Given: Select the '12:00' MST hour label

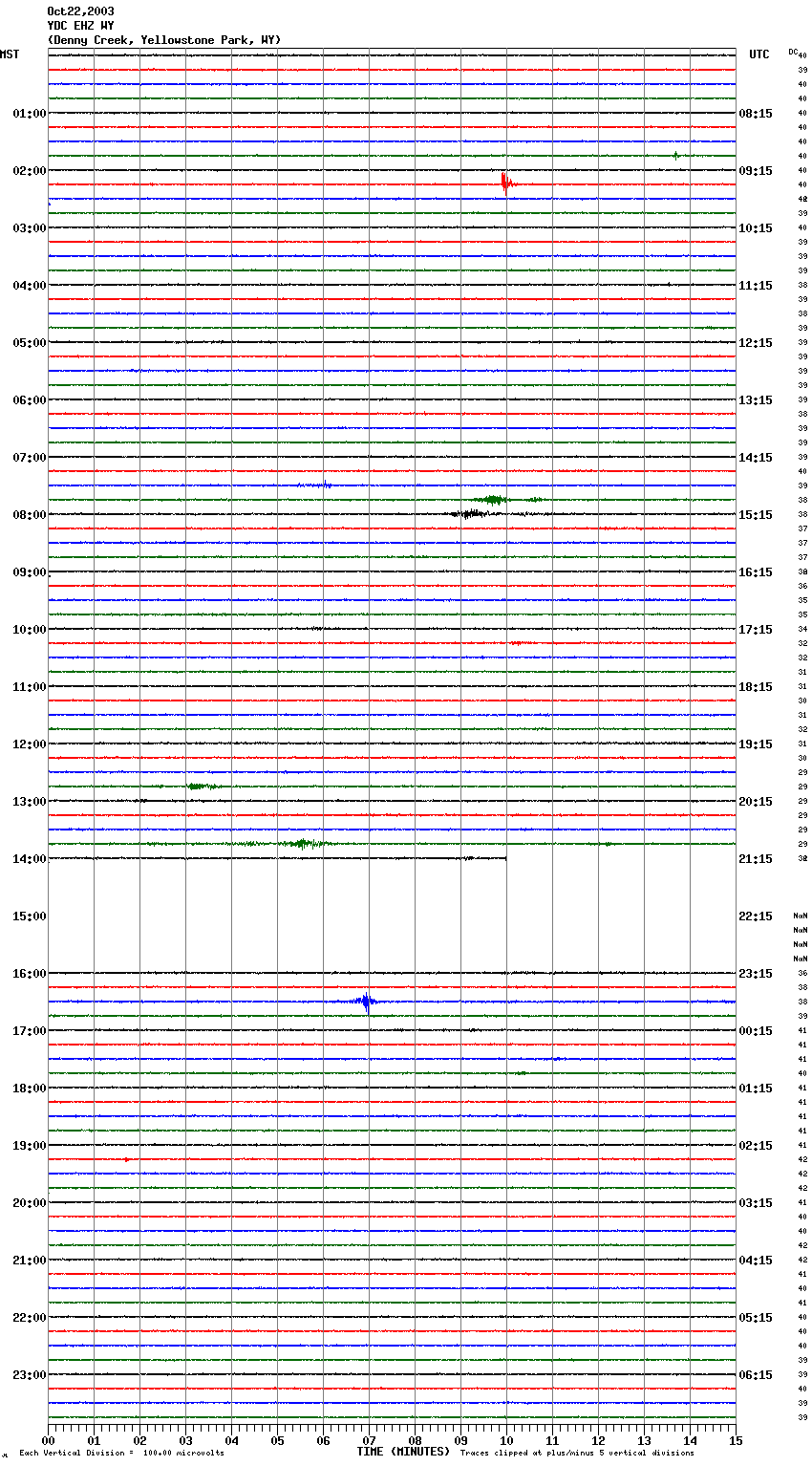Looking at the screenshot, I should [x=30, y=744].
